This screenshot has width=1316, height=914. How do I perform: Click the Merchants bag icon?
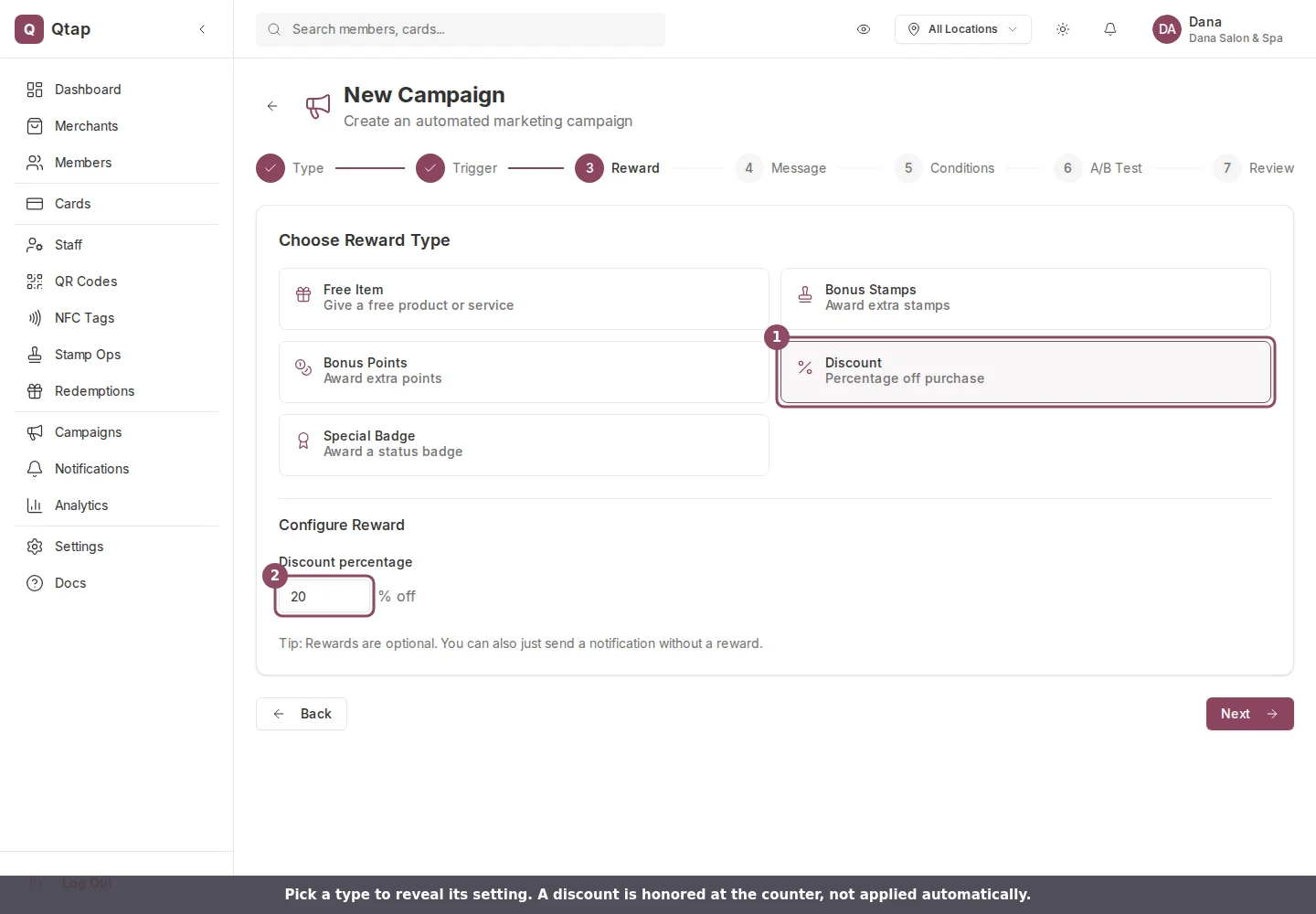35,126
